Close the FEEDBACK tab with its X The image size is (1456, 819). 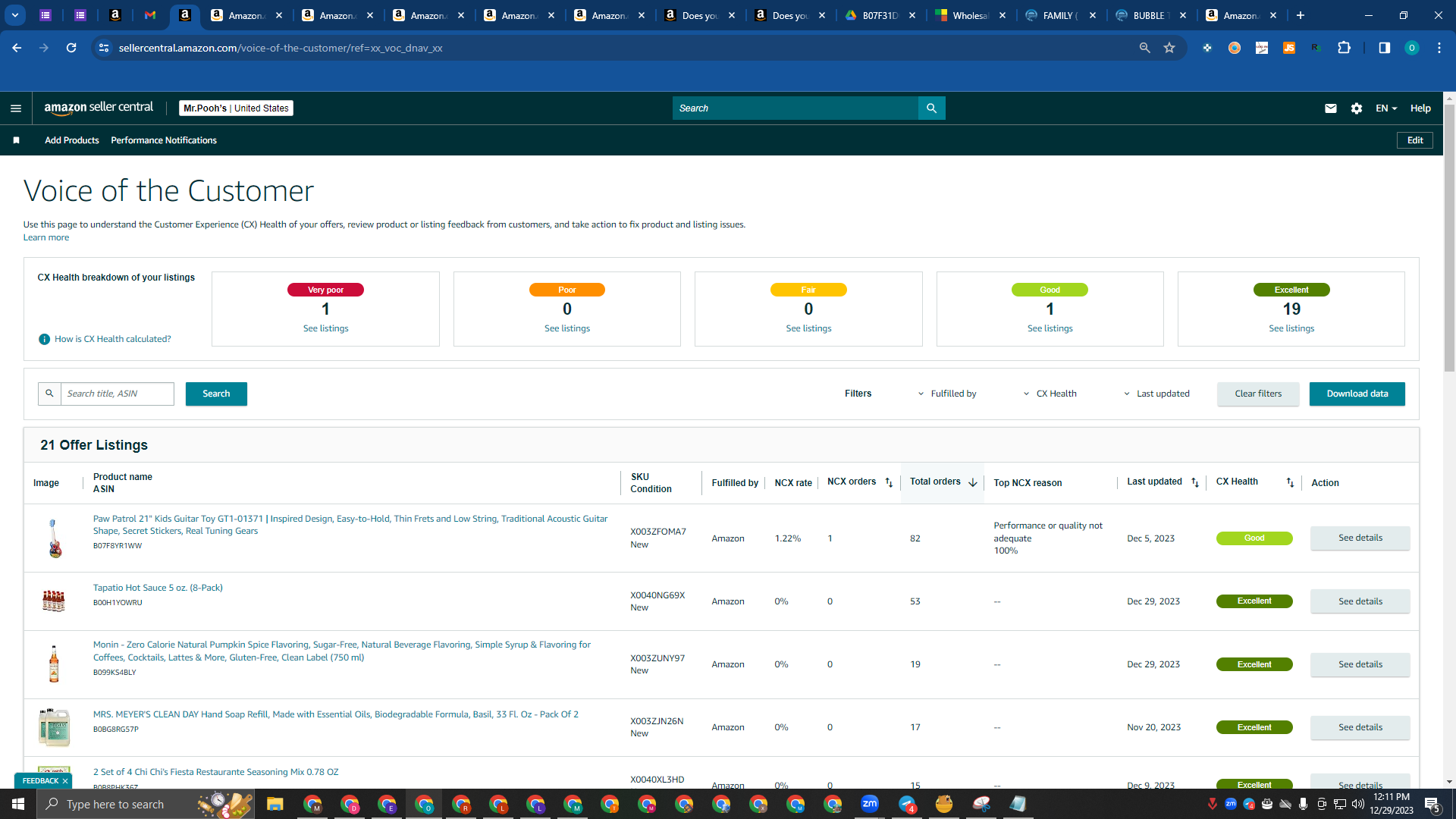(65, 781)
